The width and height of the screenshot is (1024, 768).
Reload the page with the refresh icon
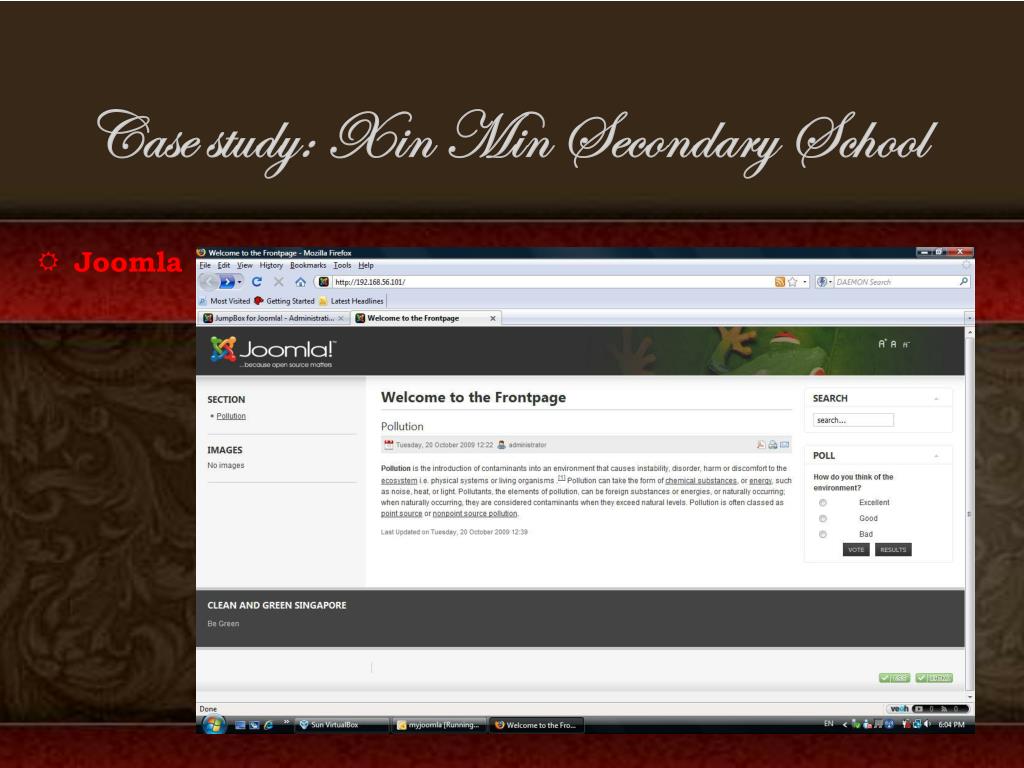(x=257, y=281)
